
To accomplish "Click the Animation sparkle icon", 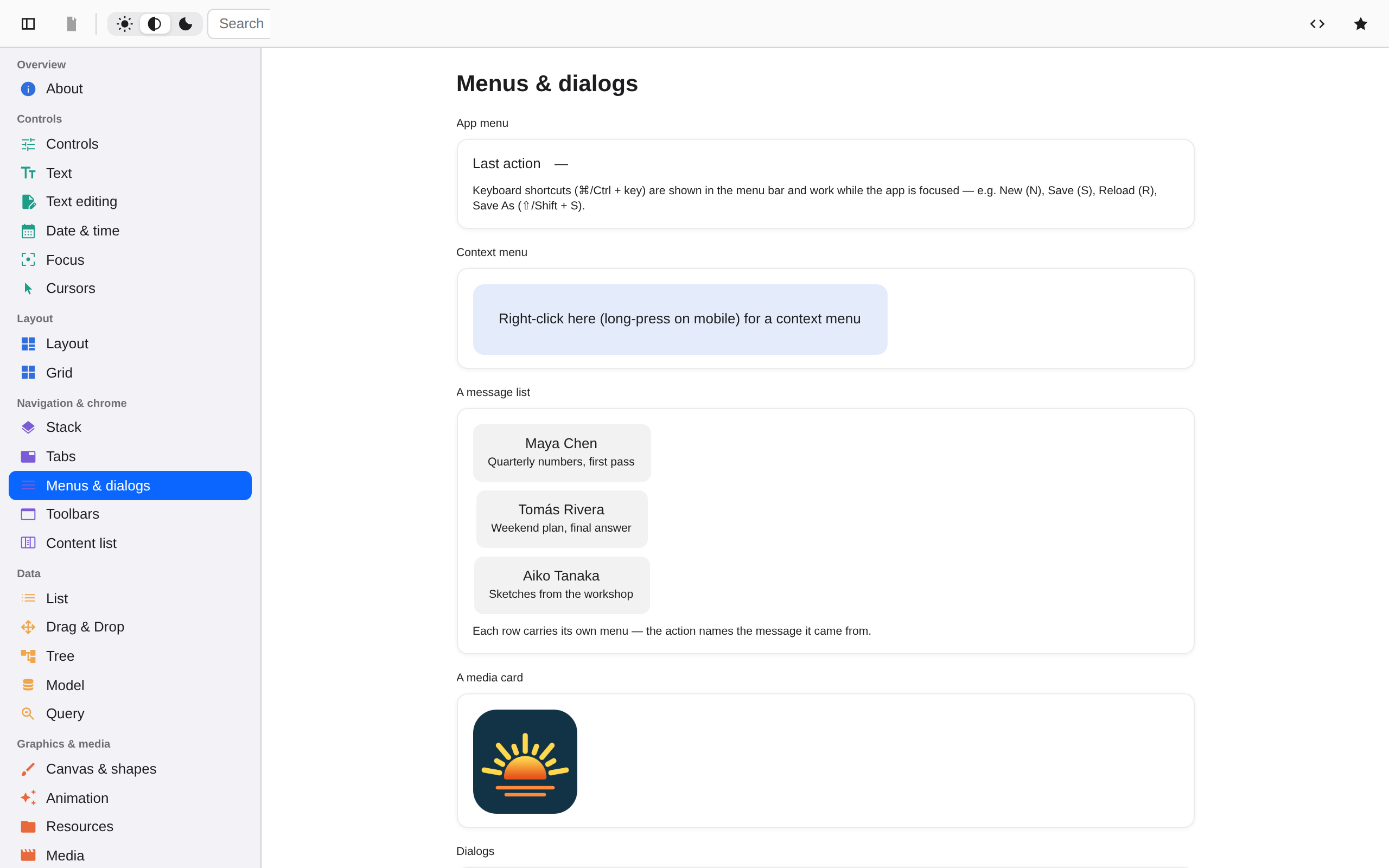I will click(x=28, y=798).
